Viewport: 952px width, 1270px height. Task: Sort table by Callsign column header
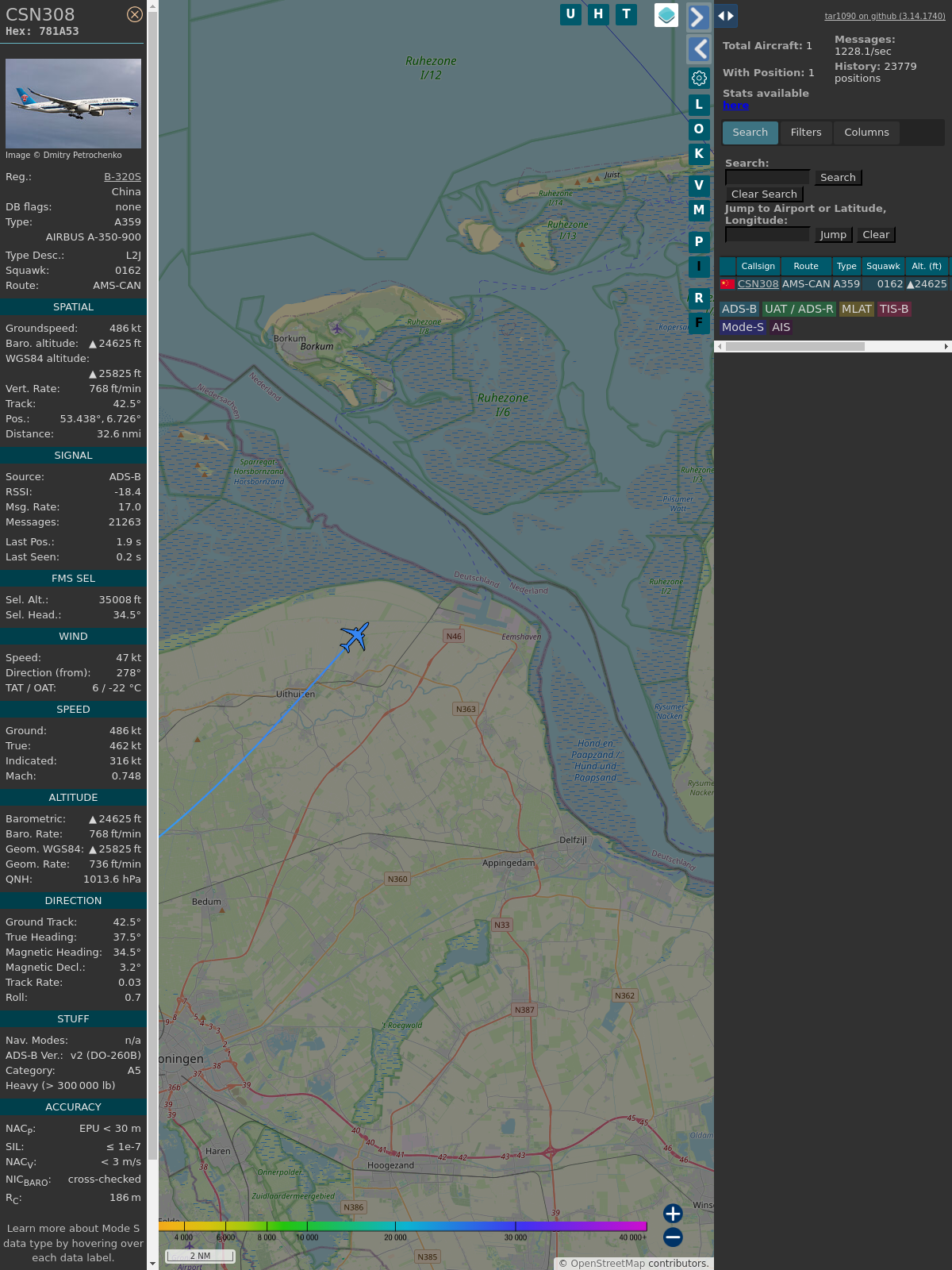758,267
